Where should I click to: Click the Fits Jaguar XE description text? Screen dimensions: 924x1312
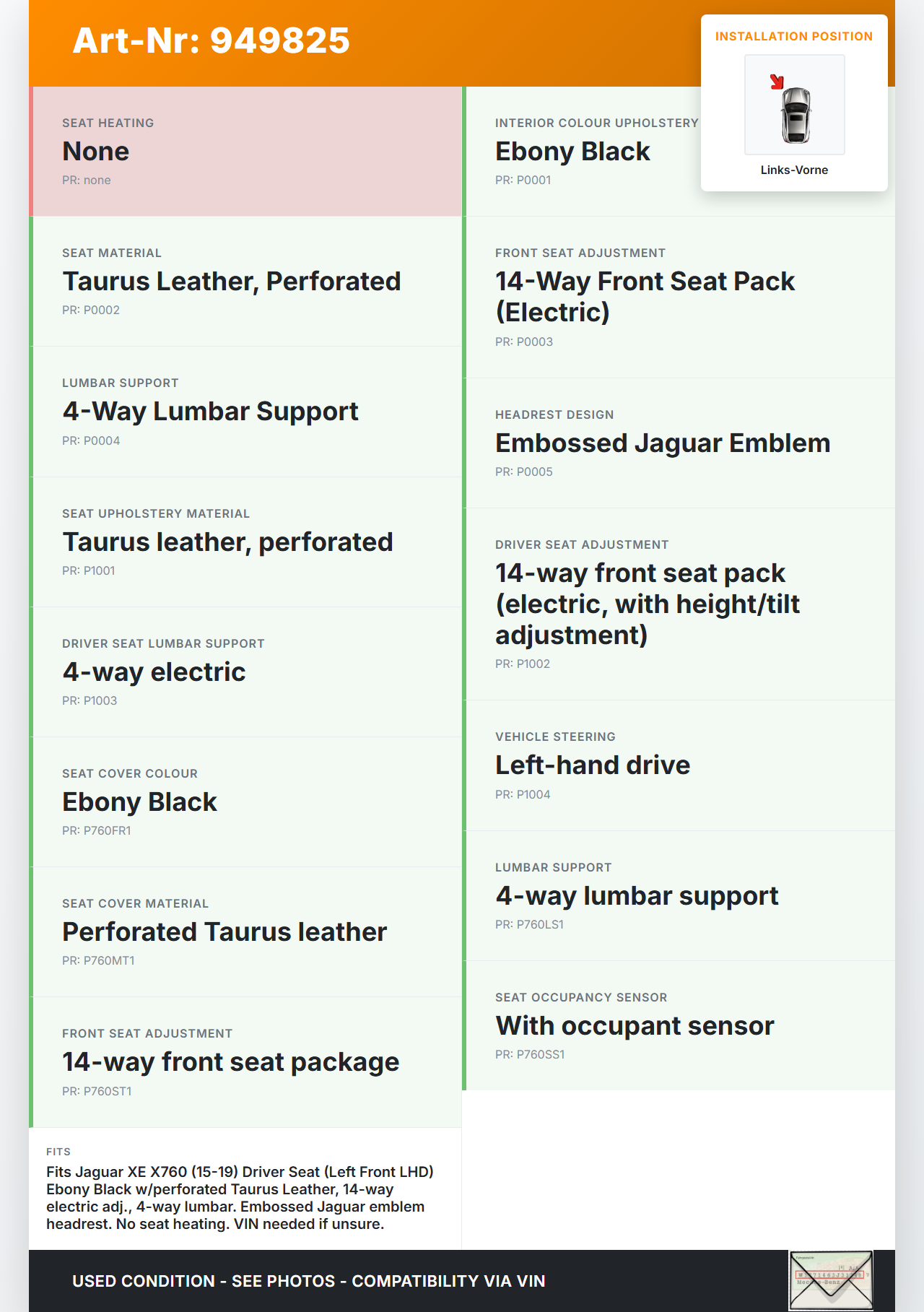240,1197
